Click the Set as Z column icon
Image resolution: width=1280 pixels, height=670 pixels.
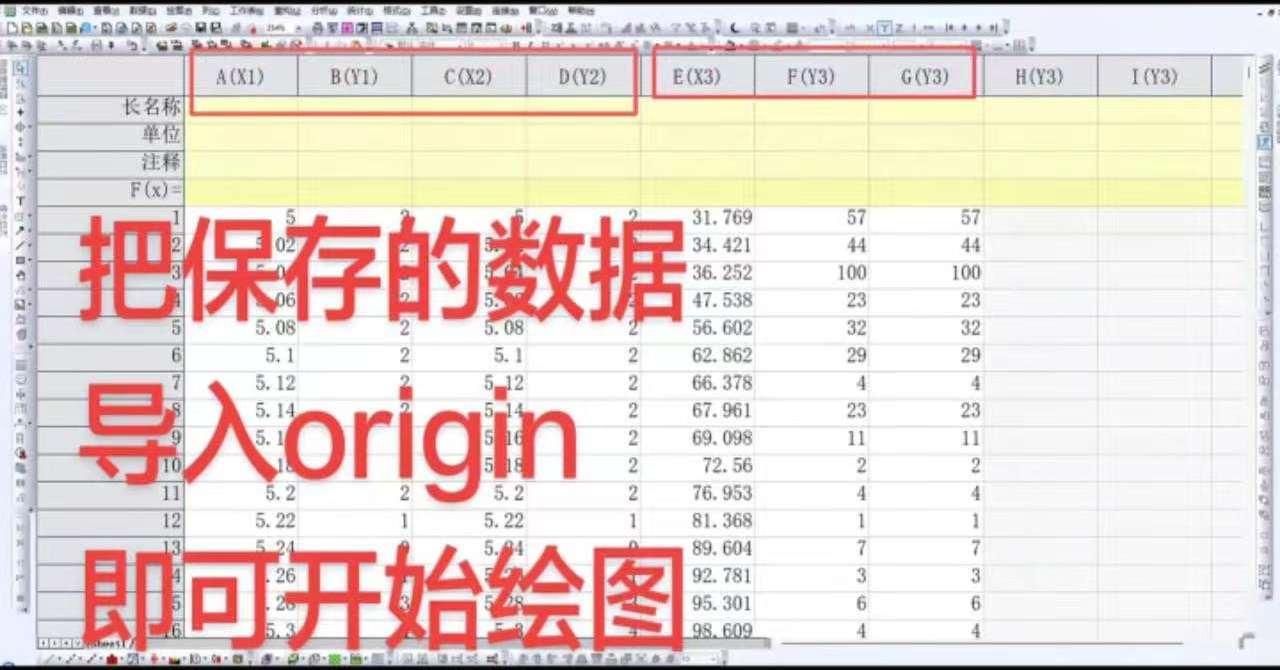(x=899, y=28)
